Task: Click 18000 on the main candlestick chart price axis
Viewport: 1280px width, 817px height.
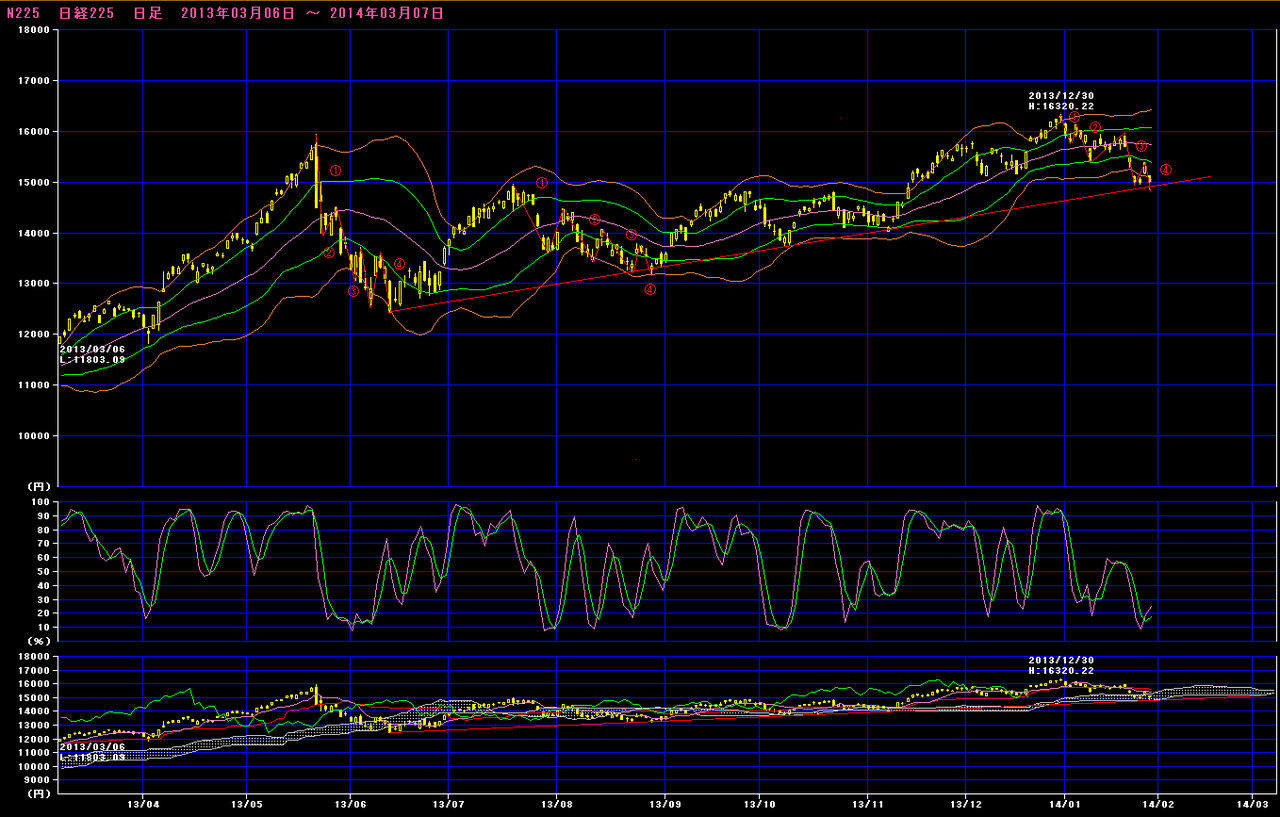Action: (35, 30)
